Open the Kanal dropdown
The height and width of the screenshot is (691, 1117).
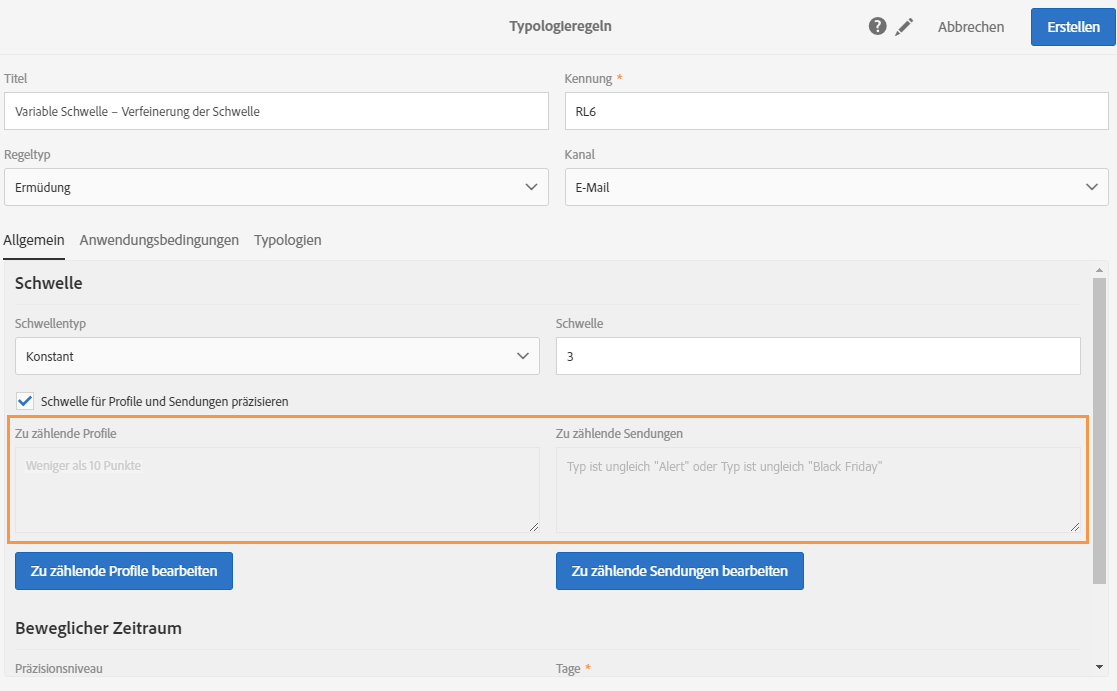click(x=836, y=187)
